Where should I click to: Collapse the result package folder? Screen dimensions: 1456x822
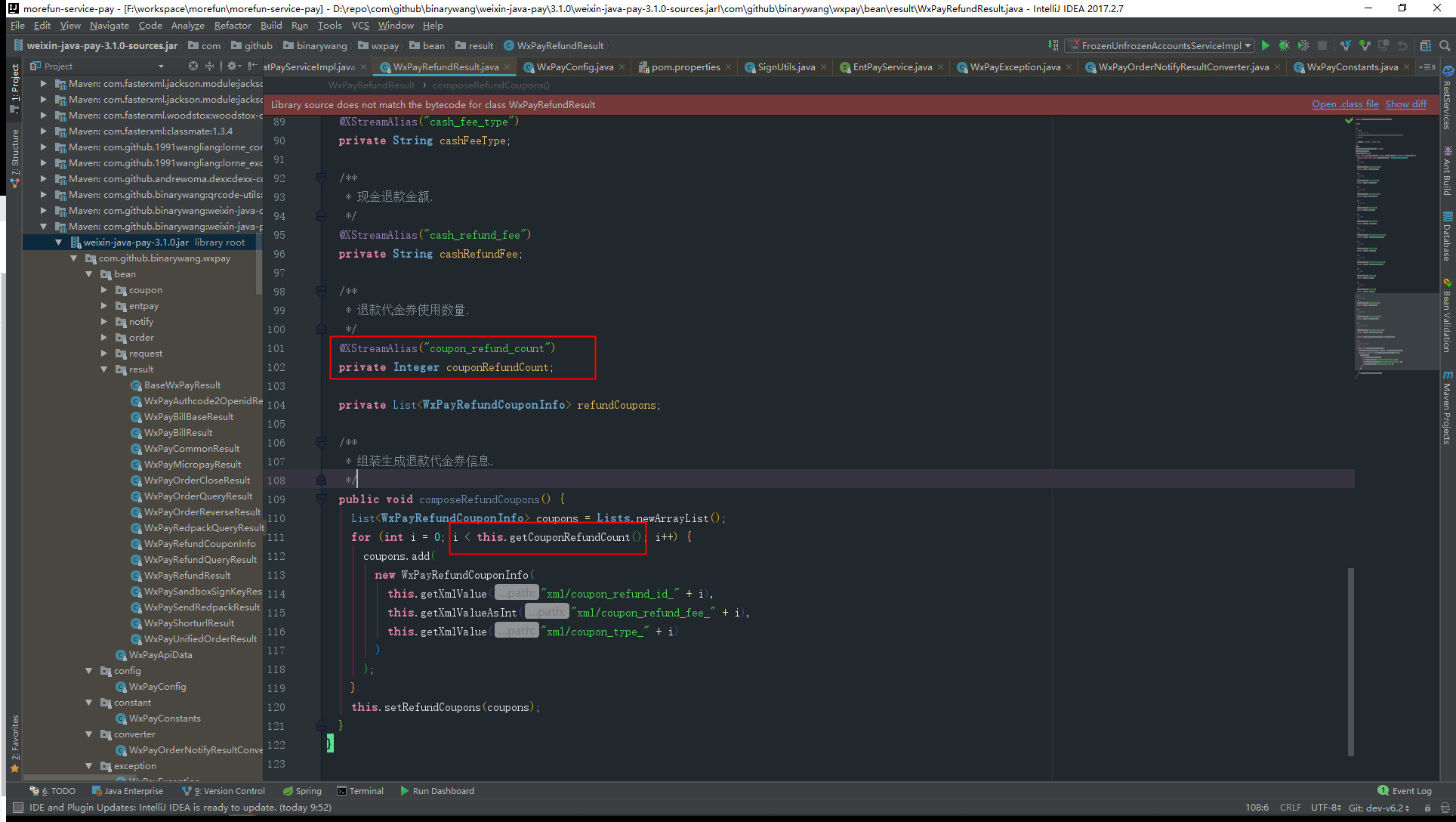pos(104,369)
